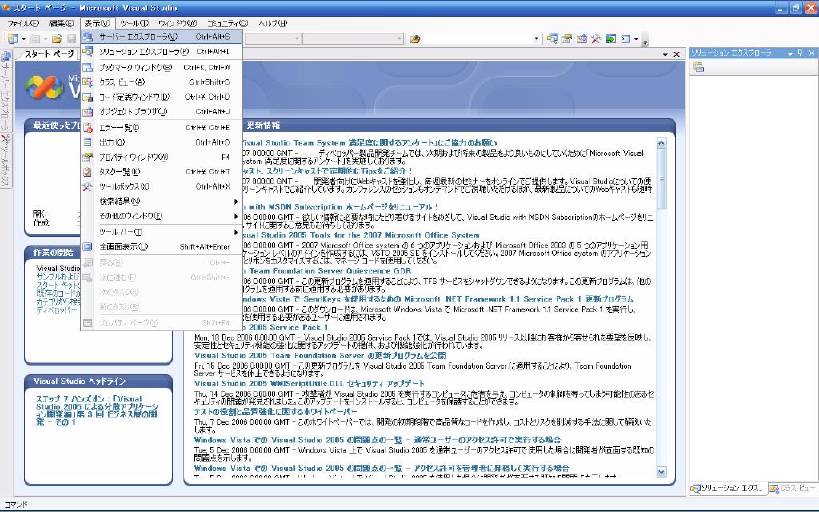Open the Other Windows toolbar dropdown arrow

coord(636,39)
